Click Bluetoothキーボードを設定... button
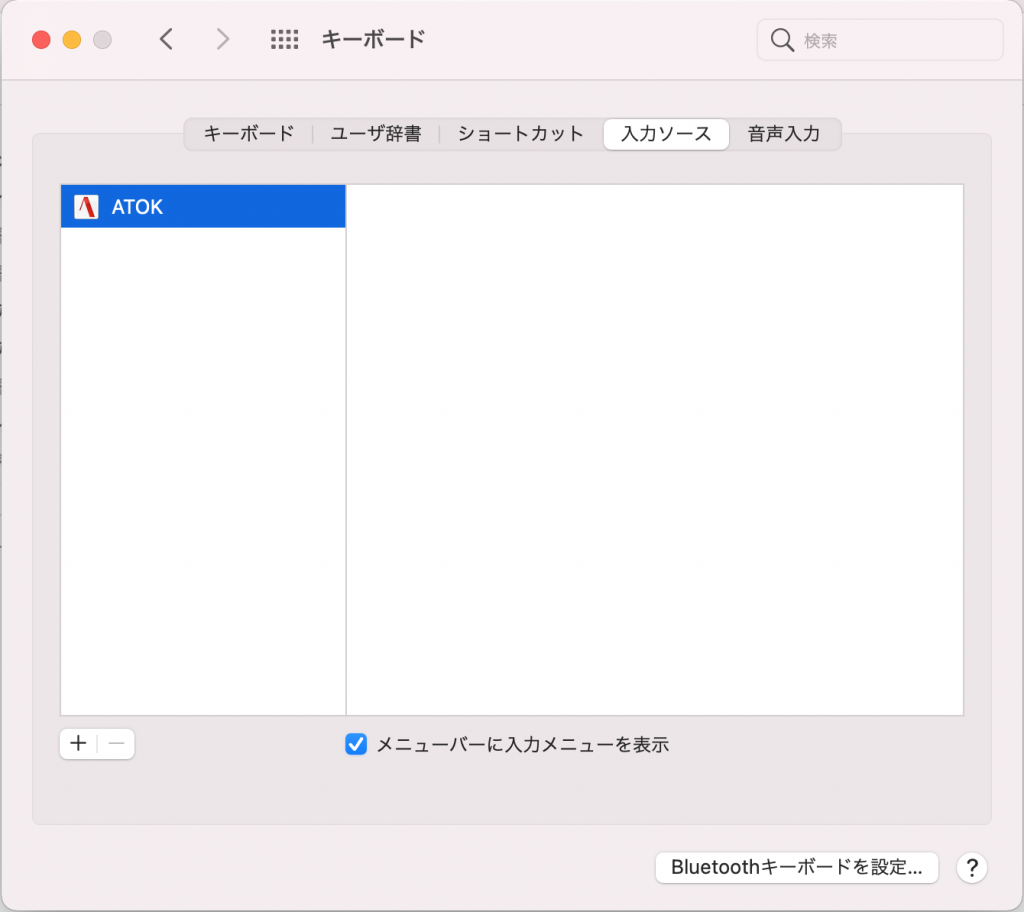The height and width of the screenshot is (912, 1024). (x=797, y=868)
